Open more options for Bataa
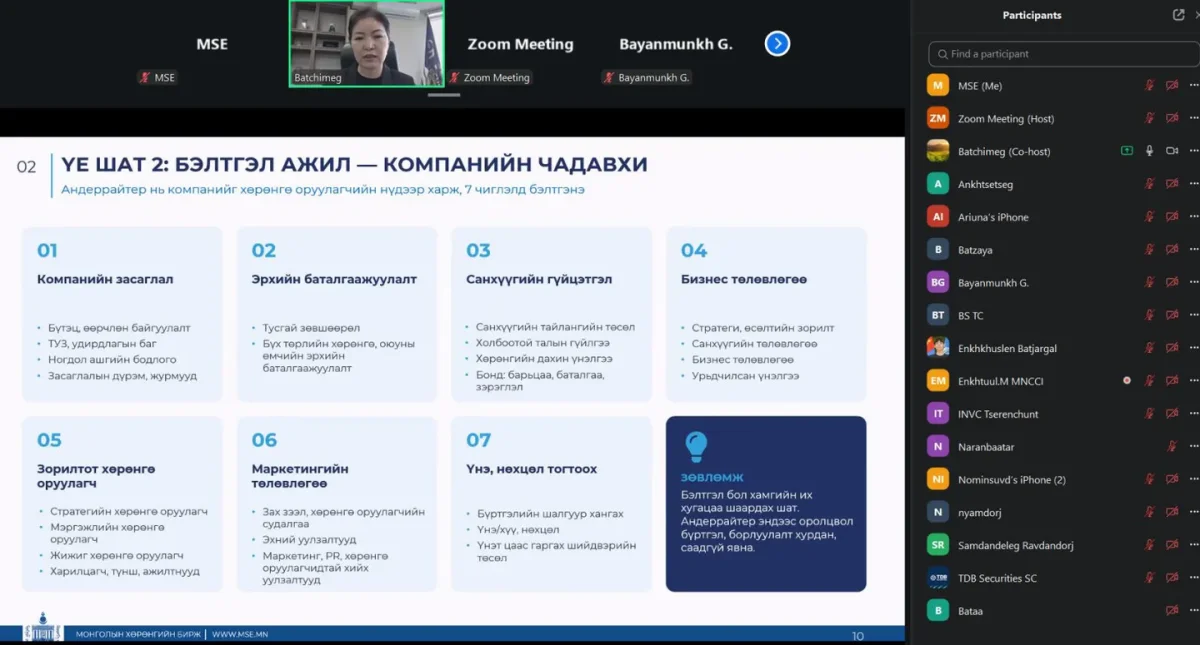Viewport: 1200px width, 645px height. point(1193,611)
